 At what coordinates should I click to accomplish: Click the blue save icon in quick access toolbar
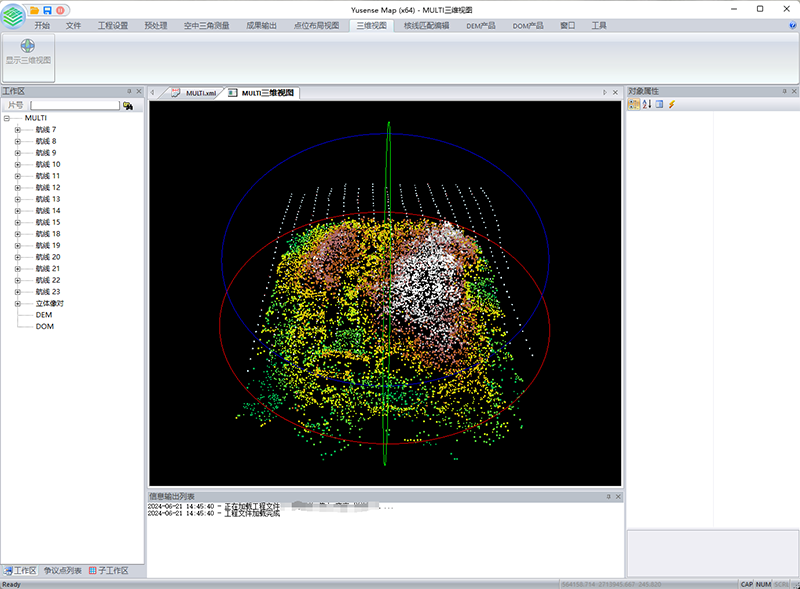47,9
